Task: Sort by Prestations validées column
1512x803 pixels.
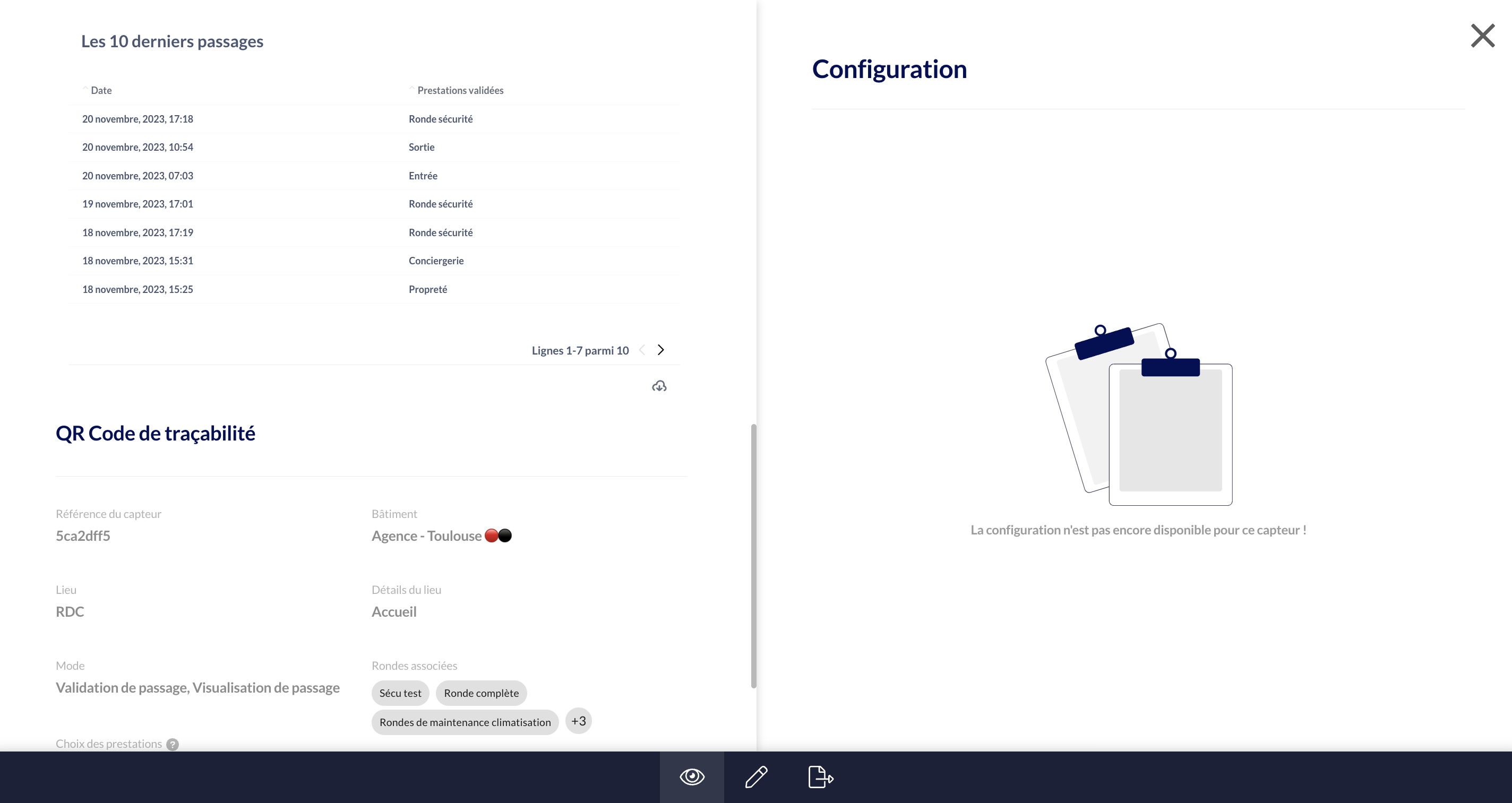Action: click(460, 90)
